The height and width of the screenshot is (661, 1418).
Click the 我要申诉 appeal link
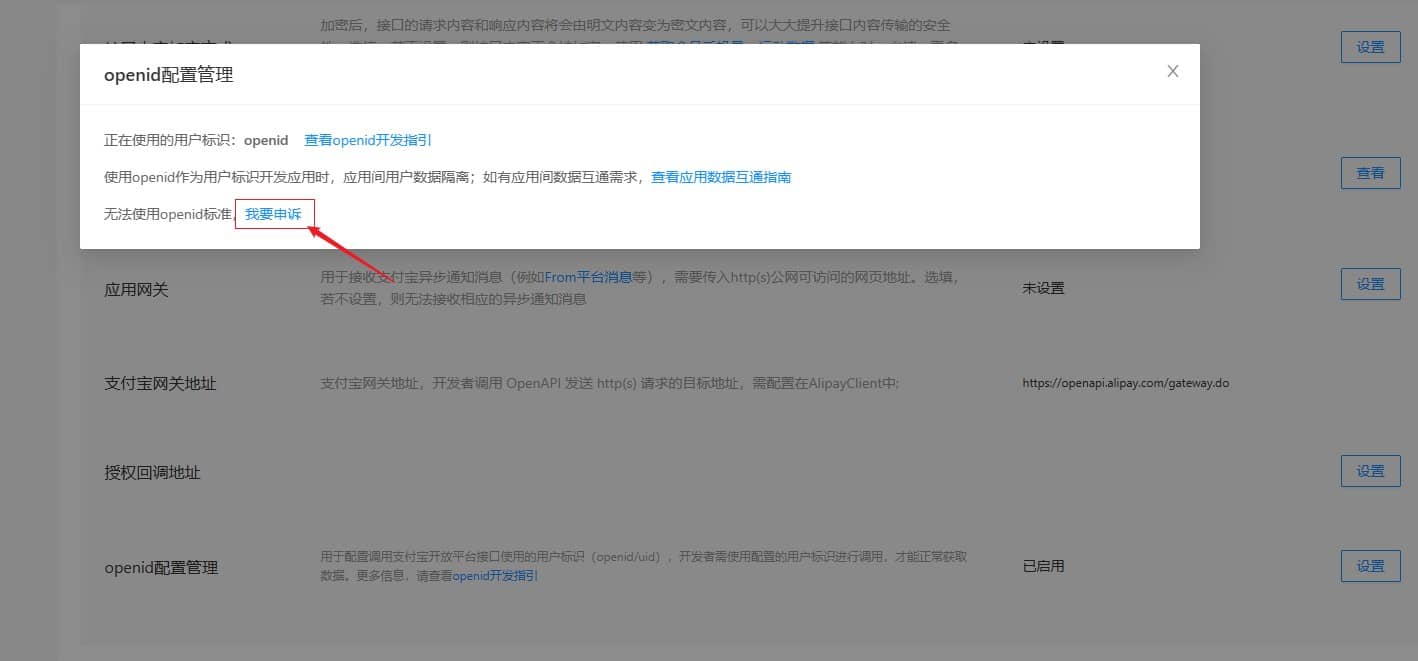(274, 214)
